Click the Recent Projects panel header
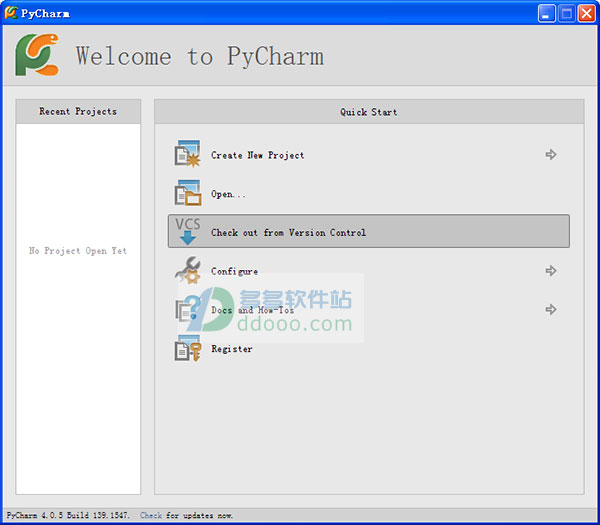600x525 pixels. pos(78,111)
